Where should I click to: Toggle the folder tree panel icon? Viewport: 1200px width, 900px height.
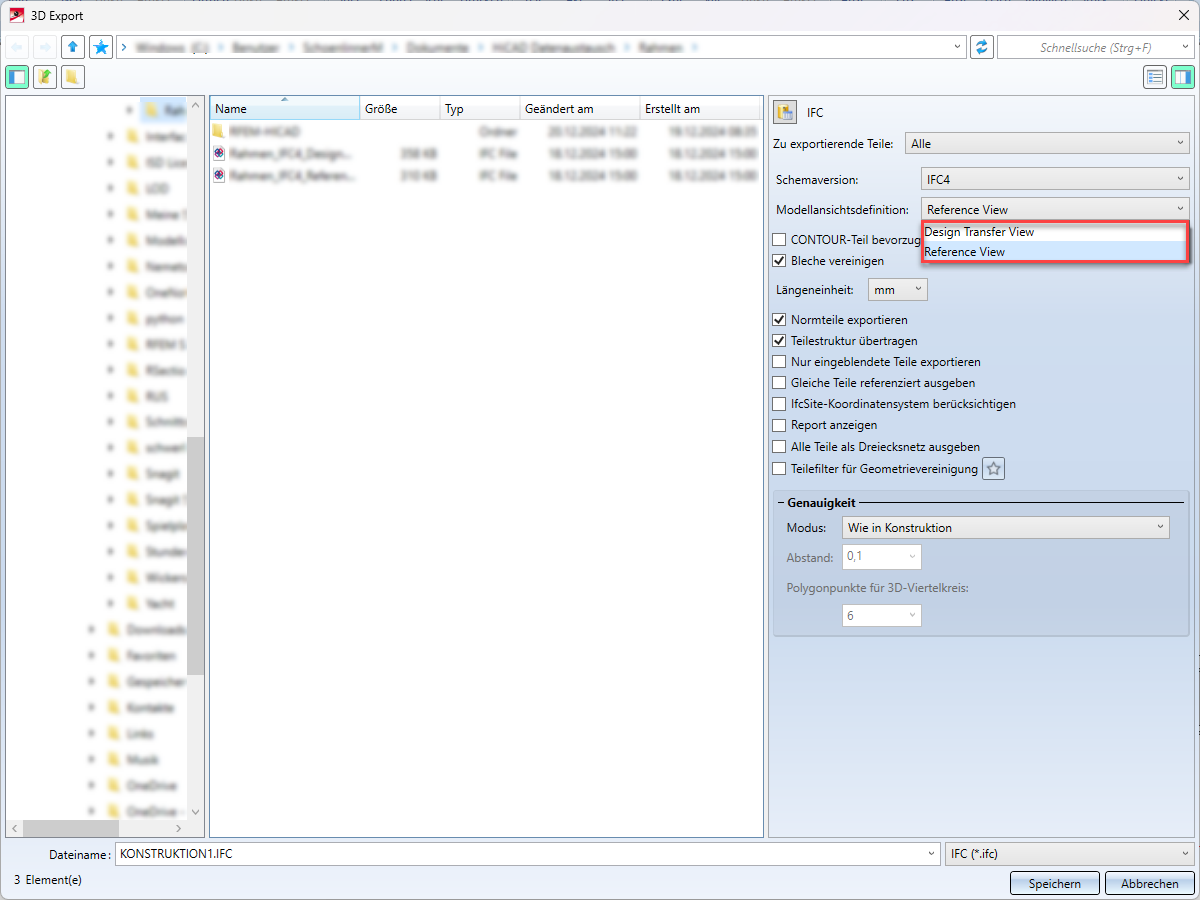click(x=16, y=76)
